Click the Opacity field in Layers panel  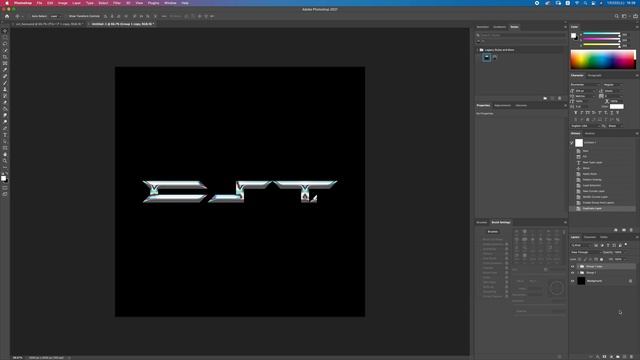(618, 252)
